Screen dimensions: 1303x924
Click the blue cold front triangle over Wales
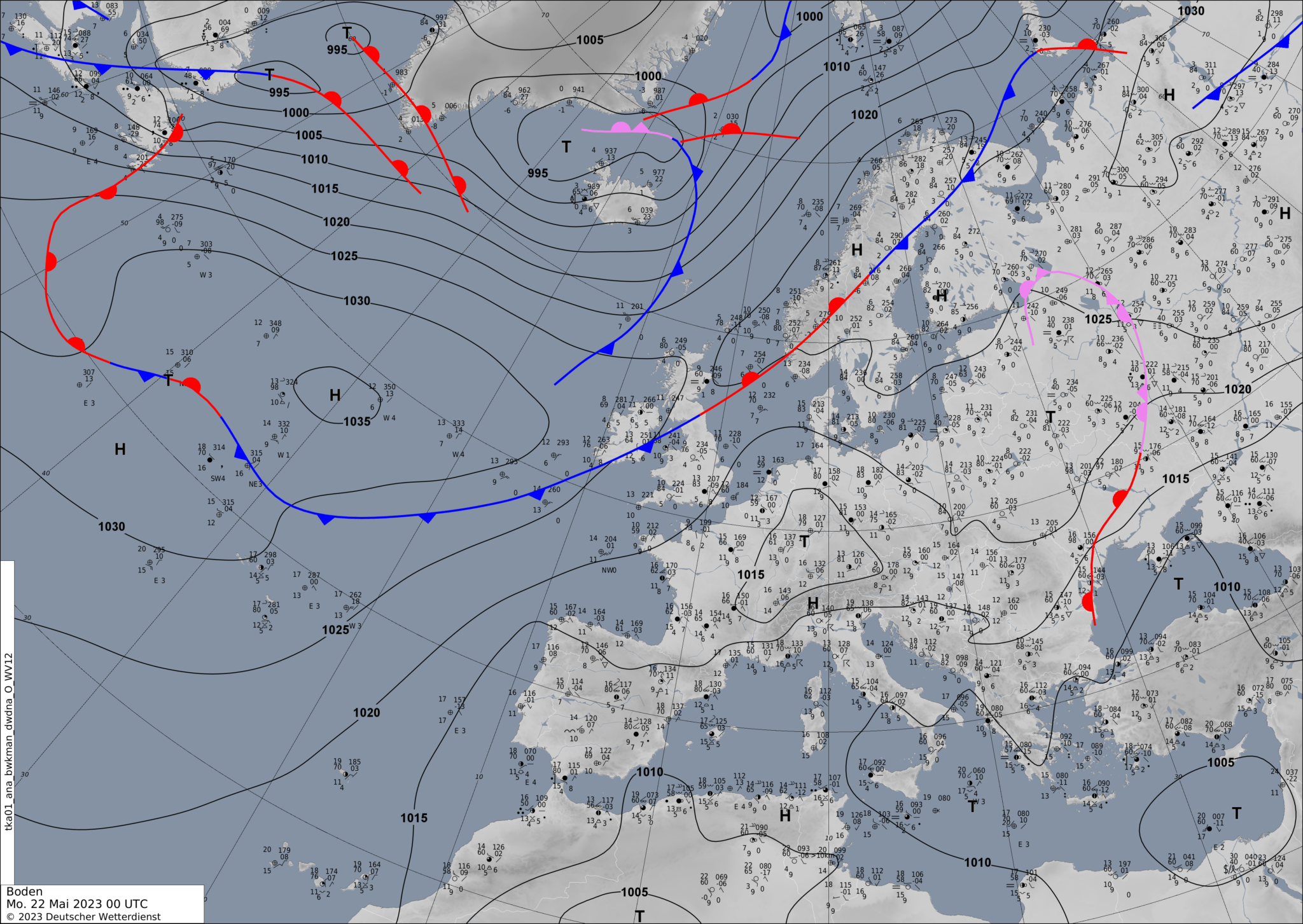click(645, 447)
